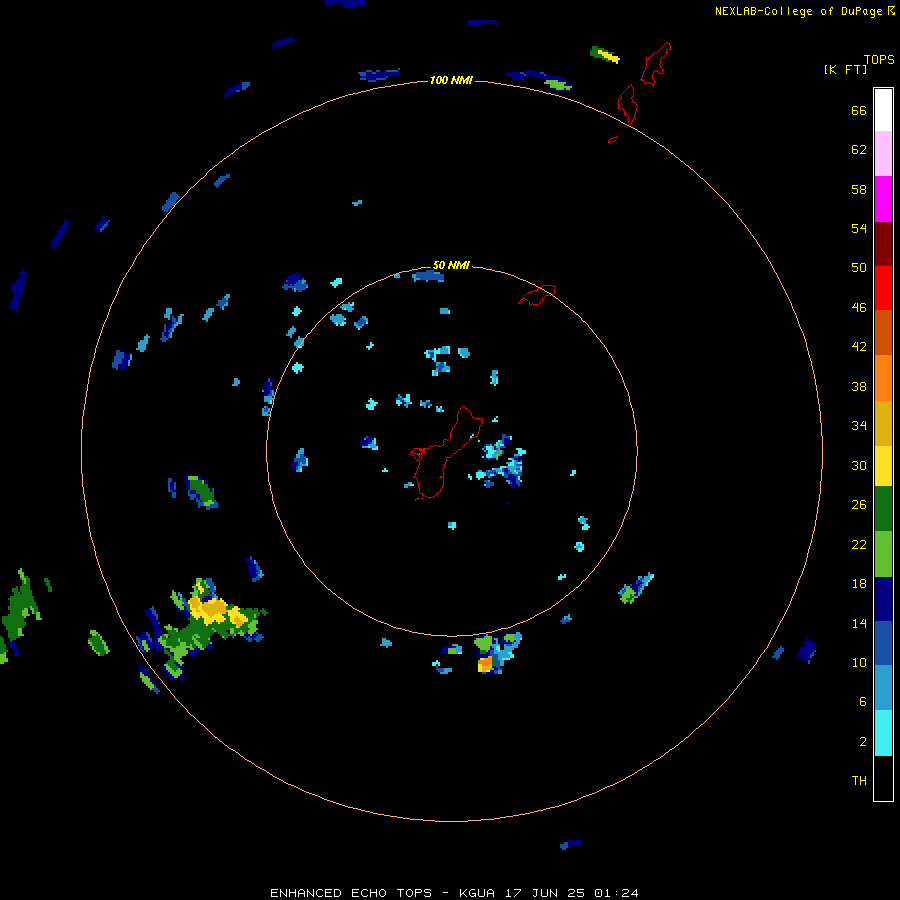Select the 18 value on the legend
Screen dimensions: 900x900
(x=859, y=584)
